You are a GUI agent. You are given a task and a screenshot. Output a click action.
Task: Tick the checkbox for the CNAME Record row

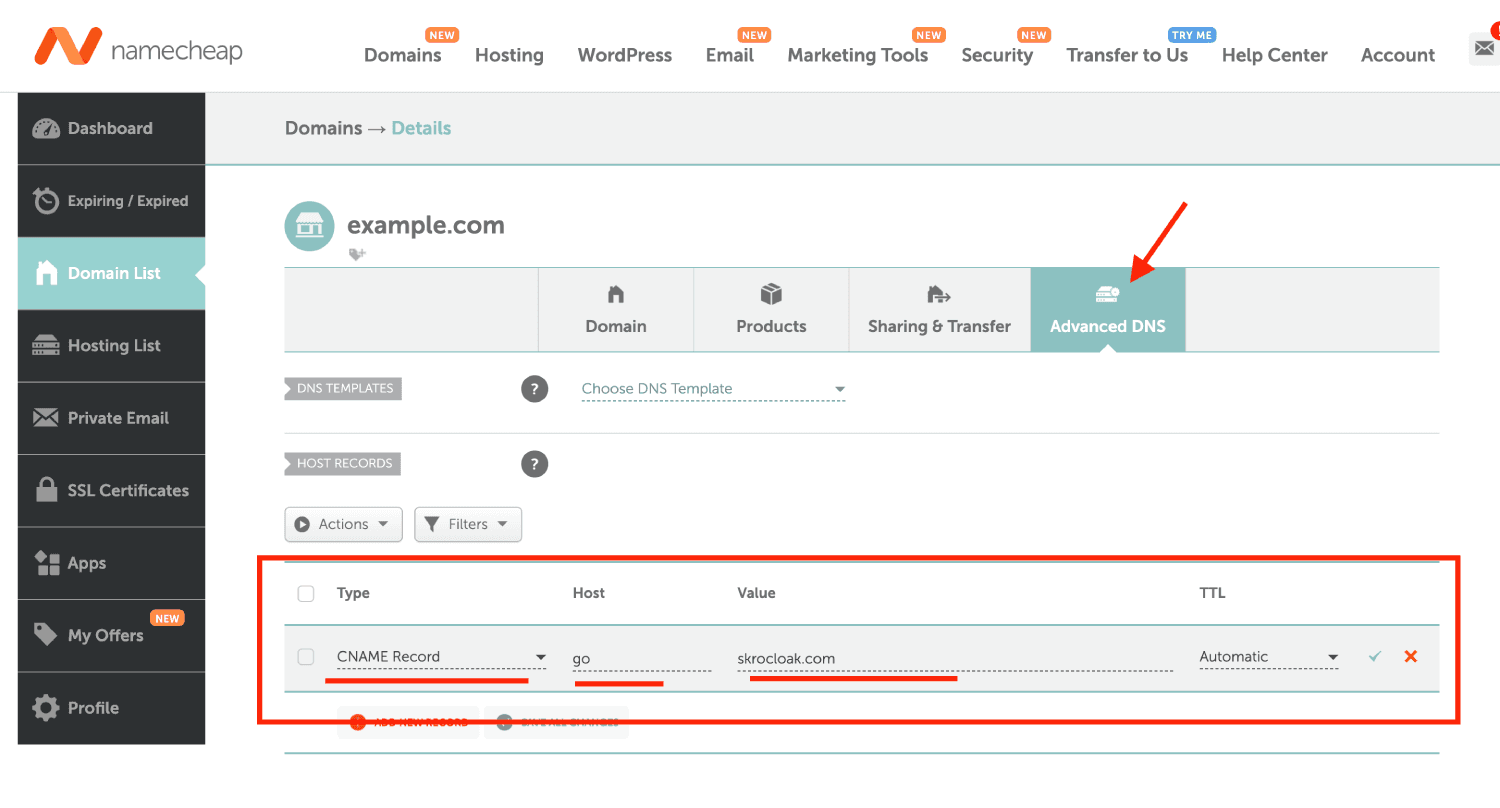(306, 657)
